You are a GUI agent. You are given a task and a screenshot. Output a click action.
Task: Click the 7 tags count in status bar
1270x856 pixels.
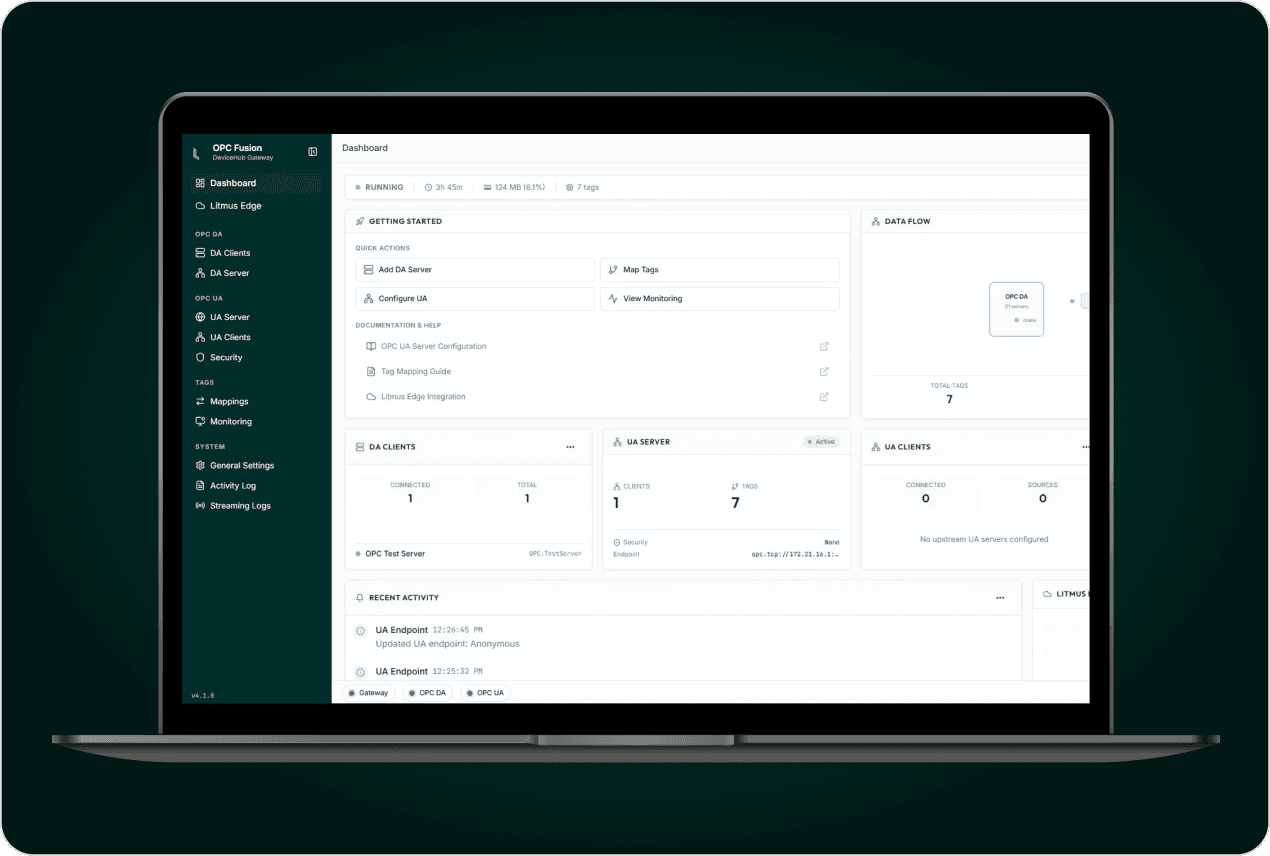coord(582,187)
